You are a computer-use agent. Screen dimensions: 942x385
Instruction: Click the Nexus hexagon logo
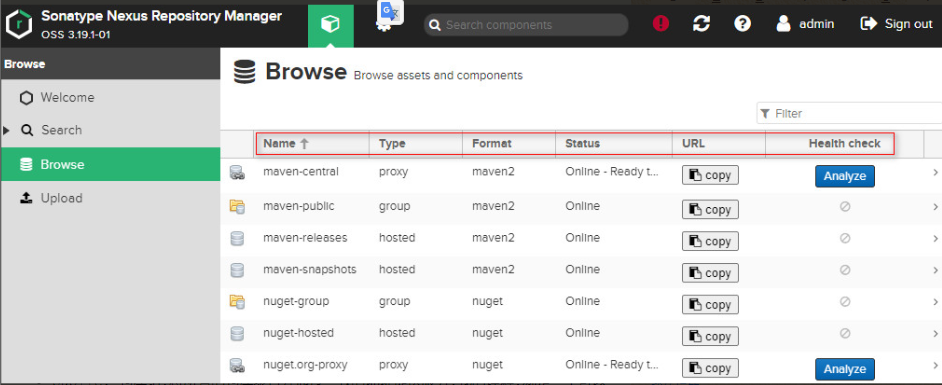coord(19,24)
